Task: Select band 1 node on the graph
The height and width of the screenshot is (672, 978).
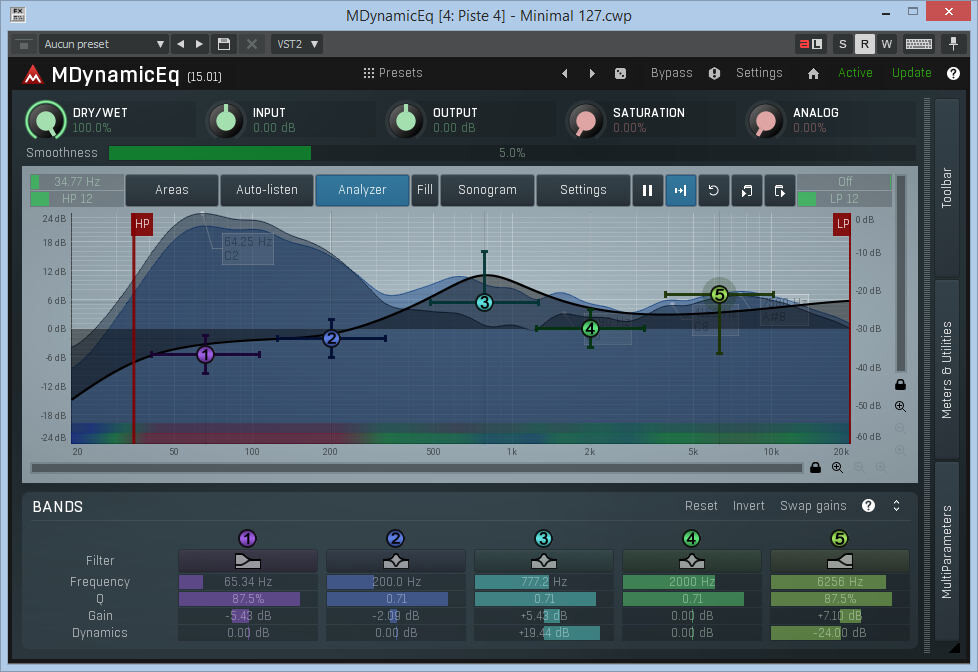Action: (205, 354)
